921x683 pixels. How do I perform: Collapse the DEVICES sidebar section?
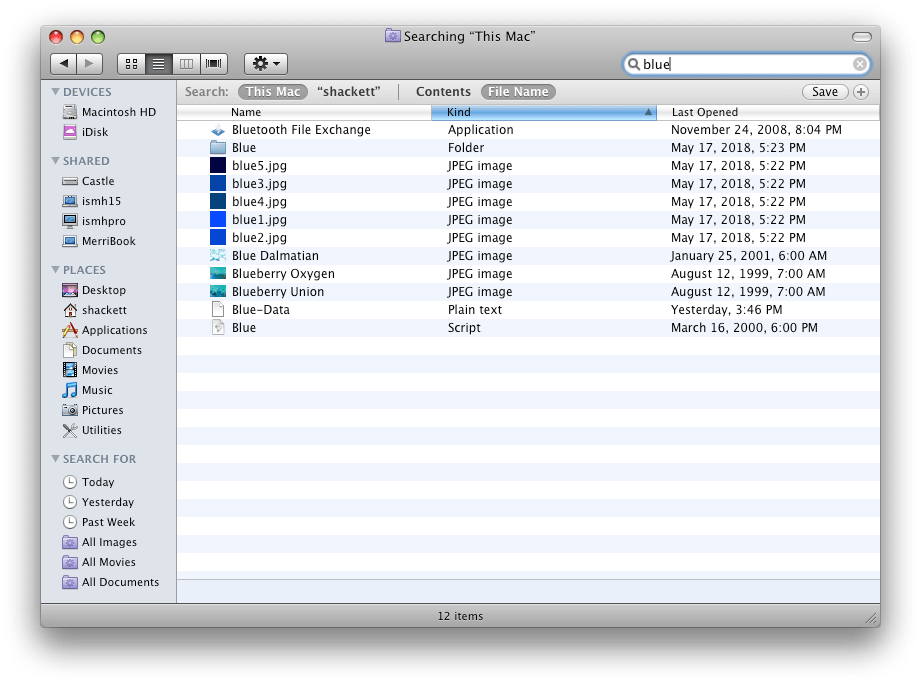(55, 92)
